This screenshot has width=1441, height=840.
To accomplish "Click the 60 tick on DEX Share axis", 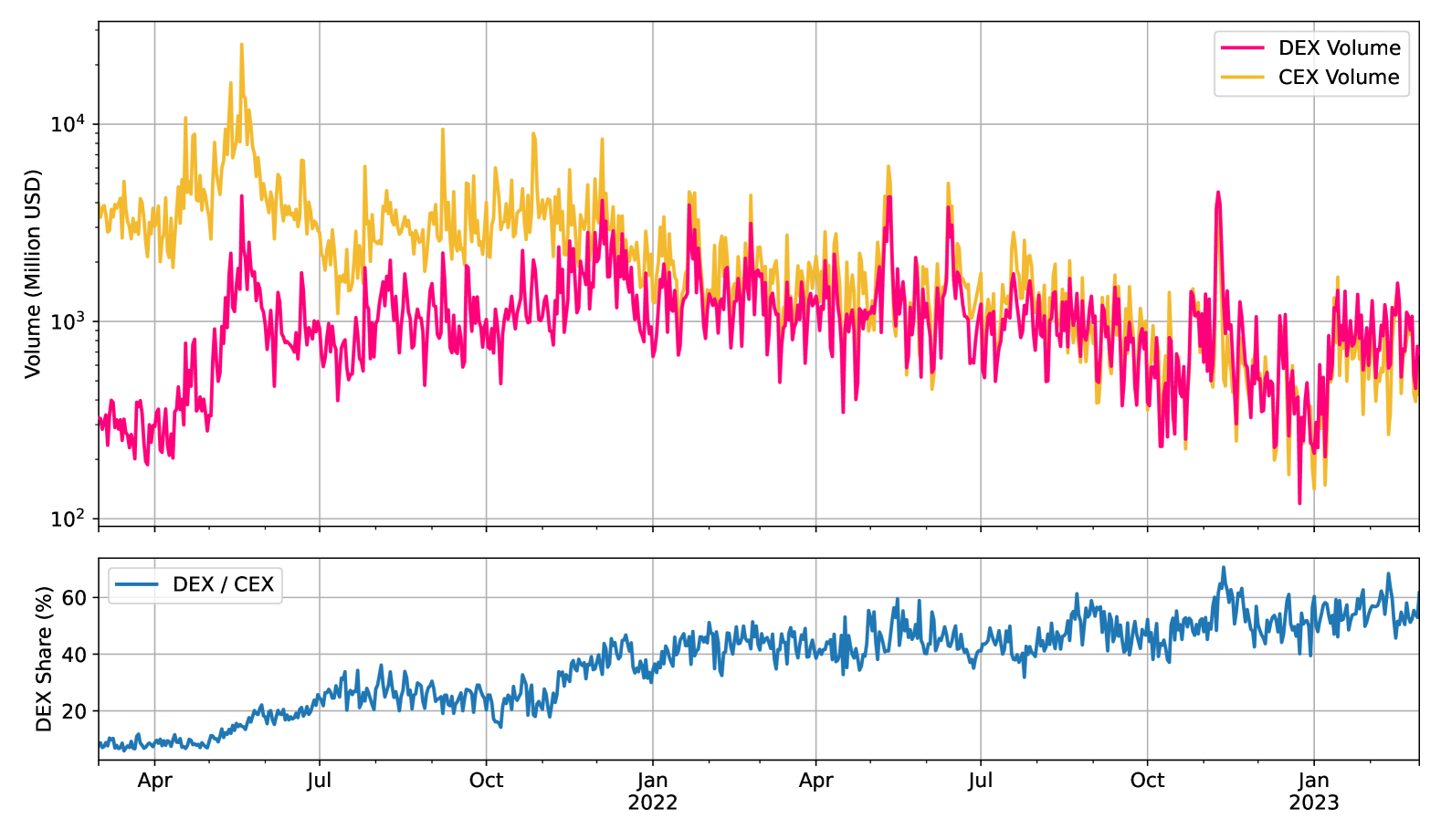I will click(x=74, y=598).
